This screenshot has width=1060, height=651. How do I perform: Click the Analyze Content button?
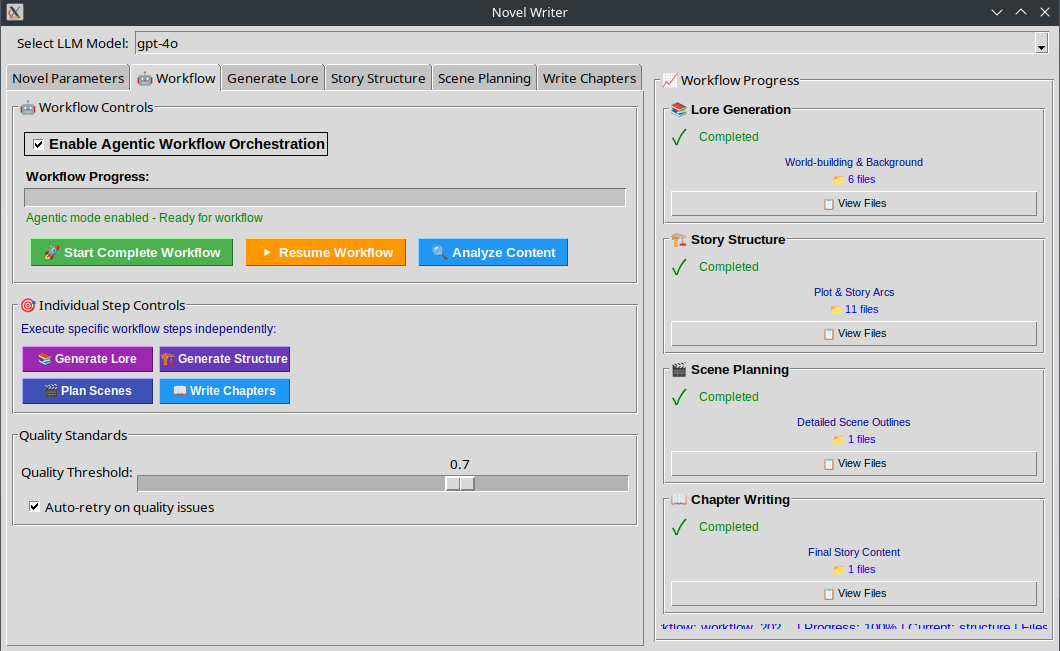pos(493,252)
